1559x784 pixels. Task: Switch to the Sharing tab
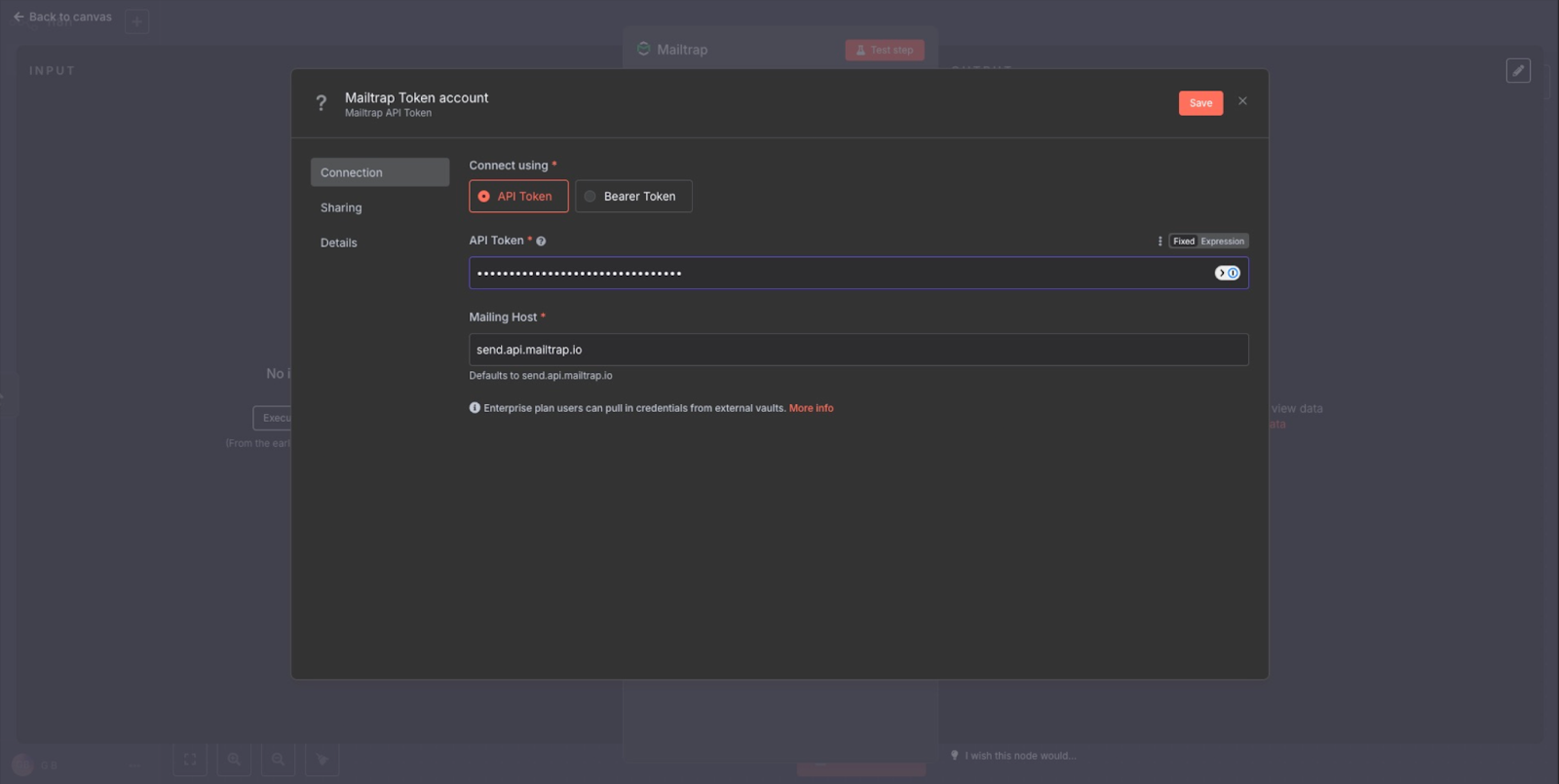[x=341, y=207]
